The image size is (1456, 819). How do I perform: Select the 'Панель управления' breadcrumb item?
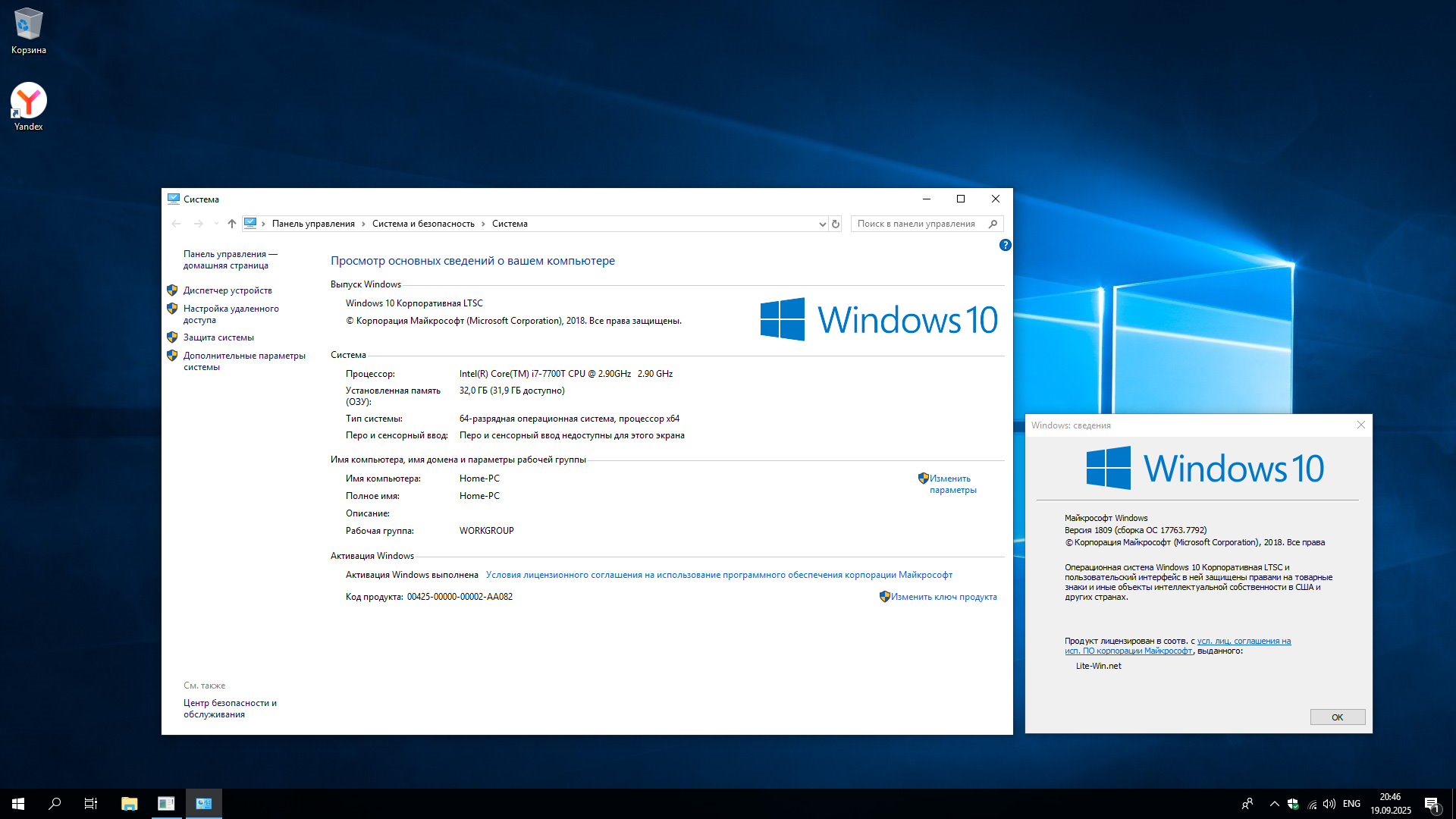coord(313,224)
